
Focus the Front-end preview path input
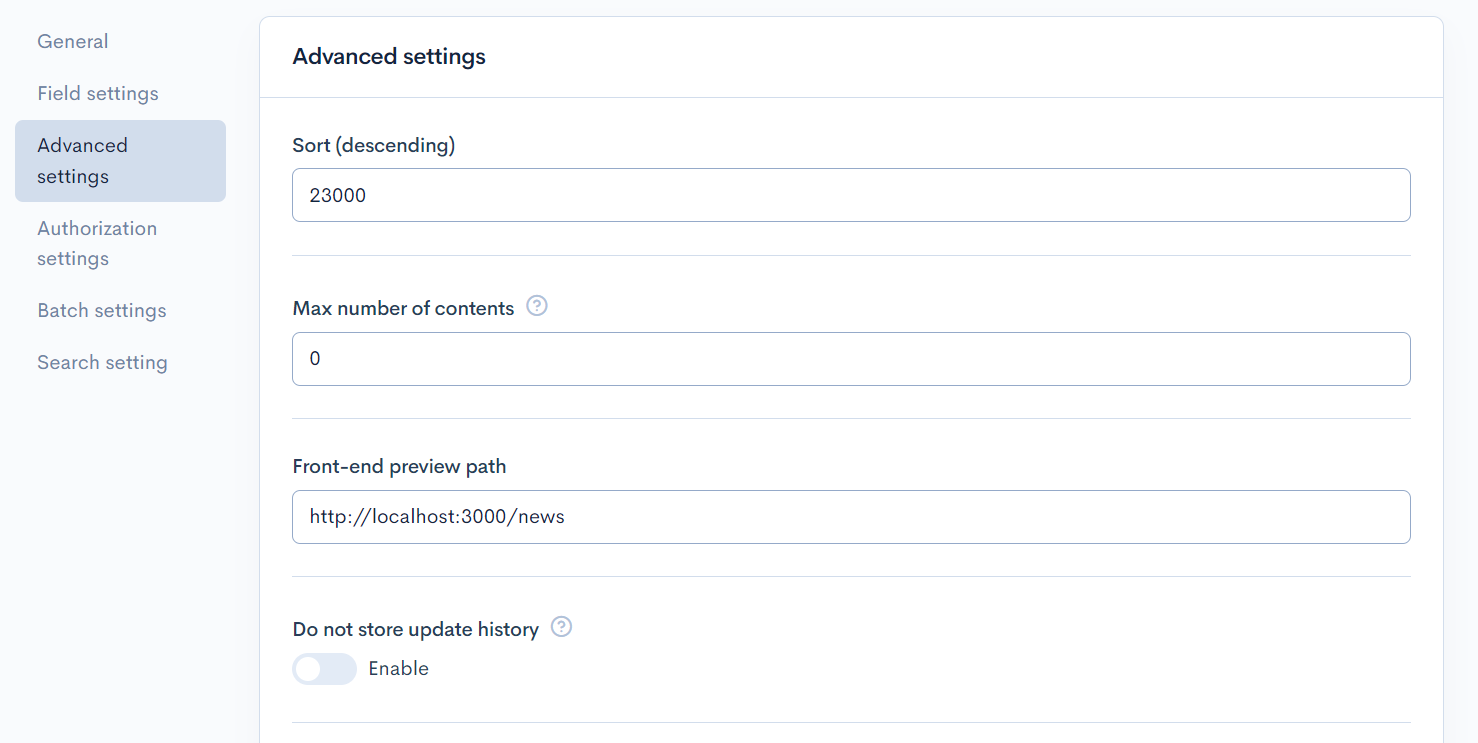[x=850, y=517]
